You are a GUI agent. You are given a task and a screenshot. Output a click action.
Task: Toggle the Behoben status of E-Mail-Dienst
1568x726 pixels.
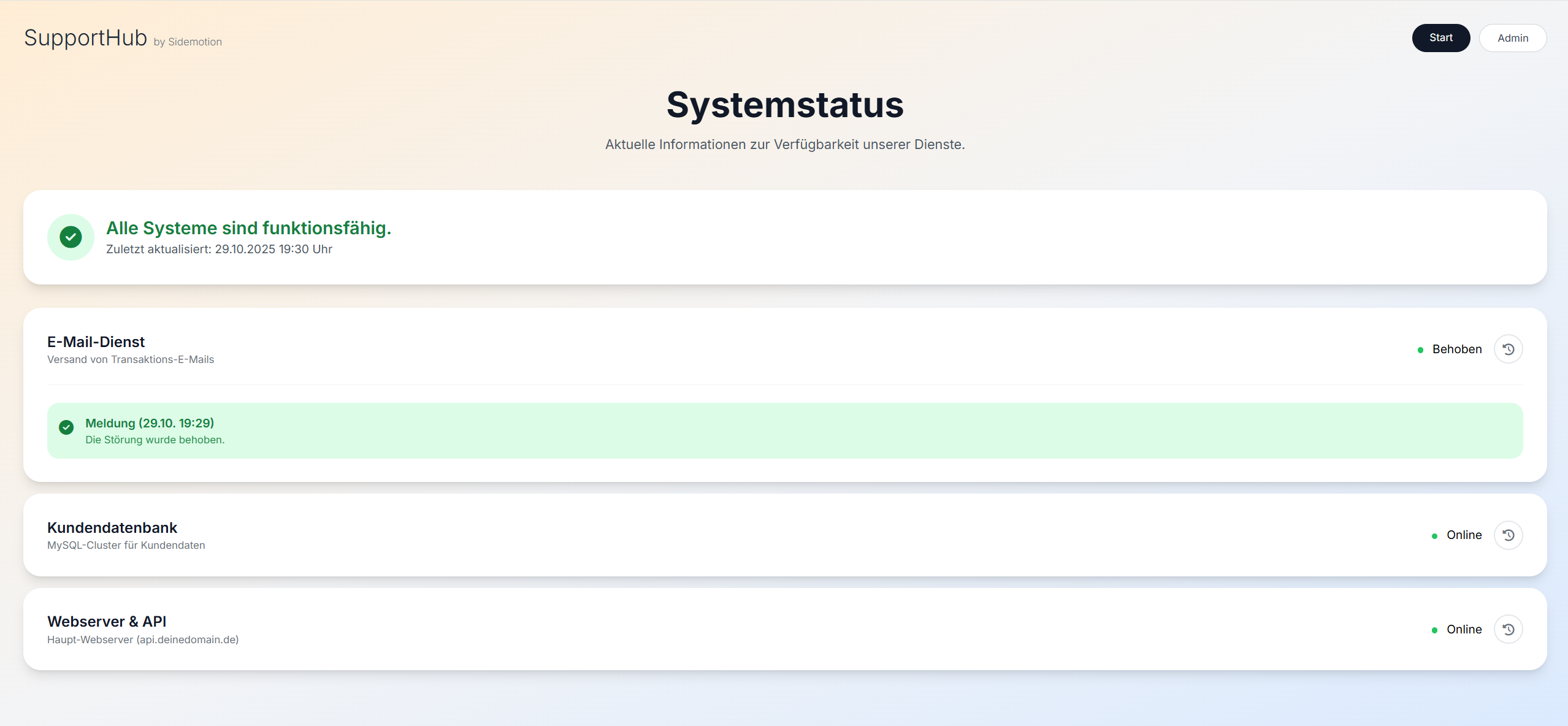pyautogui.click(x=1456, y=348)
